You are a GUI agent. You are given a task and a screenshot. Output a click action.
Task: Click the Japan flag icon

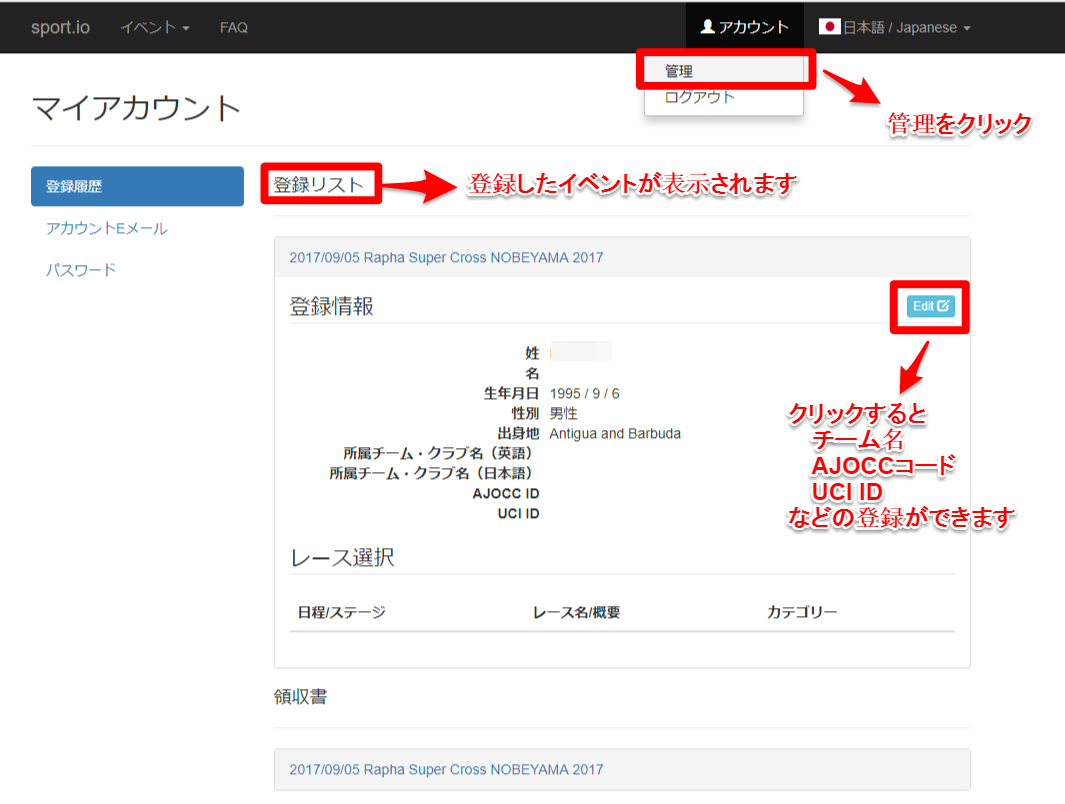[829, 28]
